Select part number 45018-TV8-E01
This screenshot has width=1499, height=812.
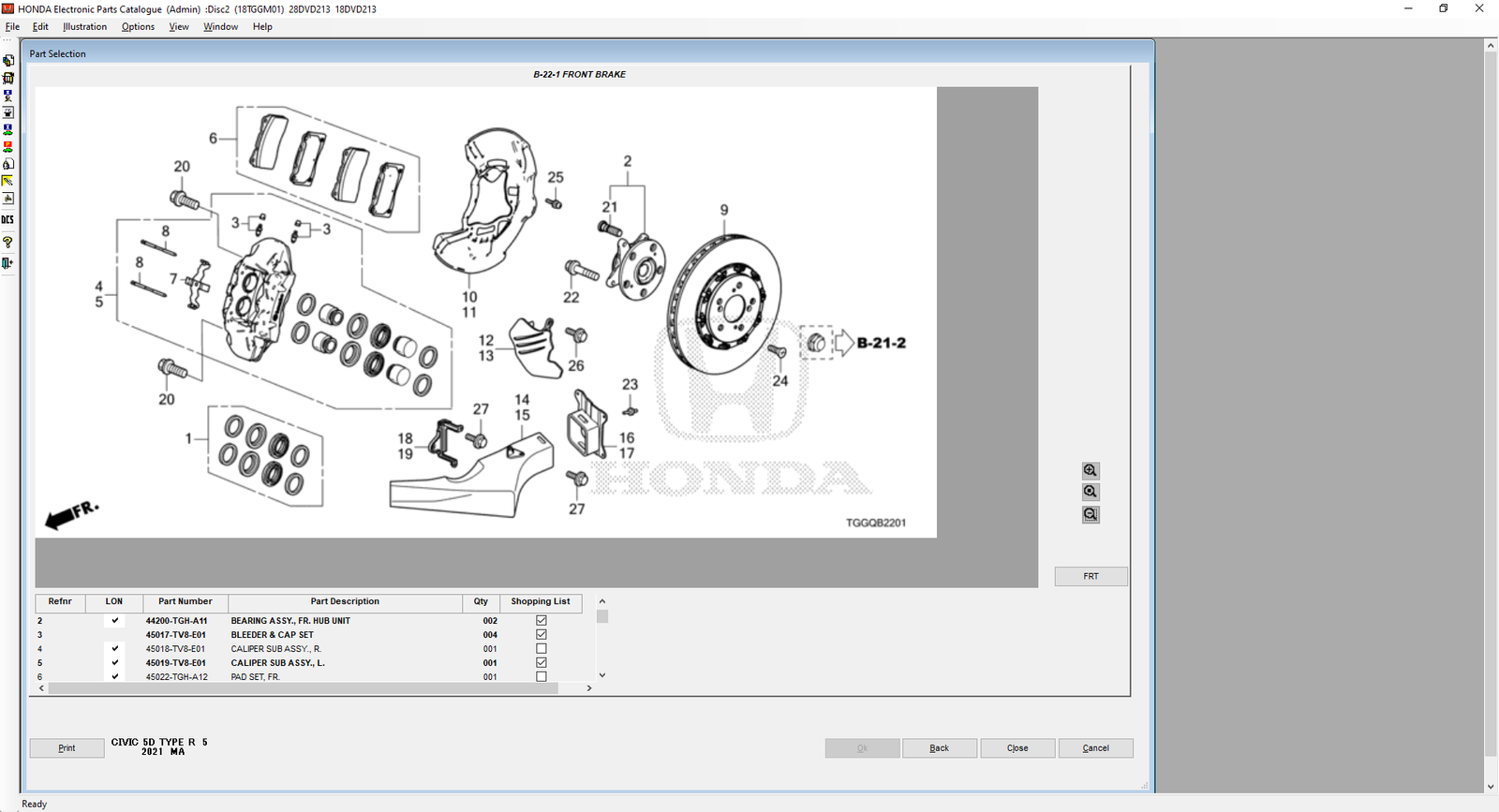pyautogui.click(x=176, y=649)
